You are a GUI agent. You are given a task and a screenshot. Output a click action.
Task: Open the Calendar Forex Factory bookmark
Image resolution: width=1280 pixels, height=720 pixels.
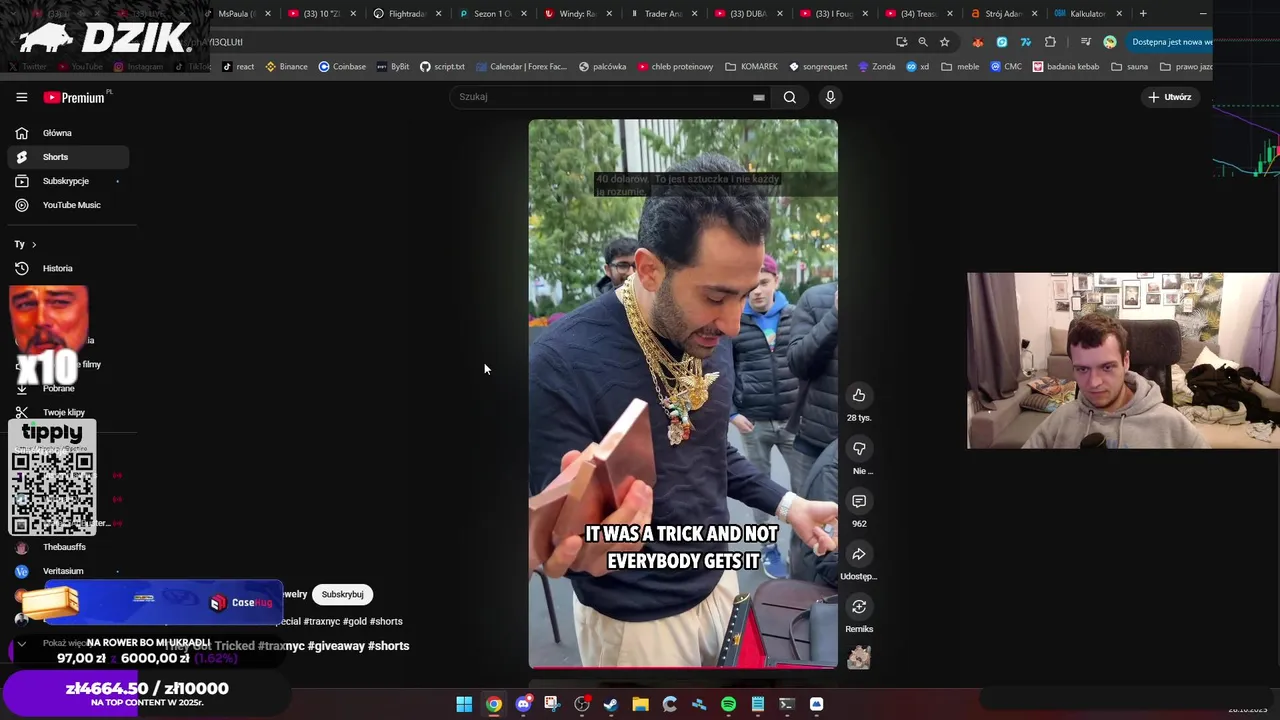[x=521, y=67]
